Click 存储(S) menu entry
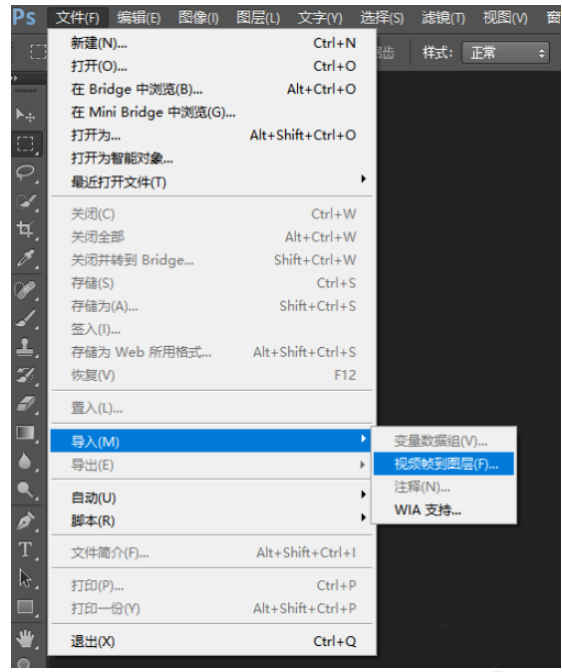This screenshot has height=672, width=562. [x=211, y=283]
